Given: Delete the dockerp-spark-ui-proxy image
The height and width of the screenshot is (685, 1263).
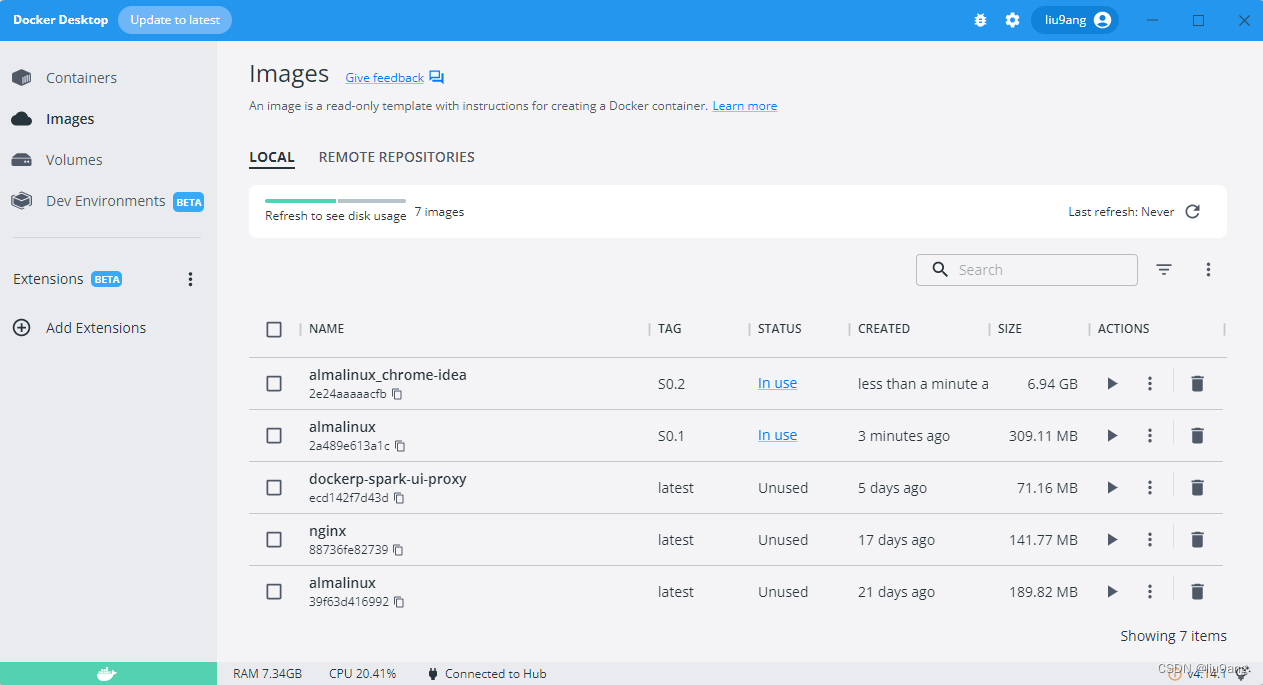Looking at the screenshot, I should [x=1197, y=487].
